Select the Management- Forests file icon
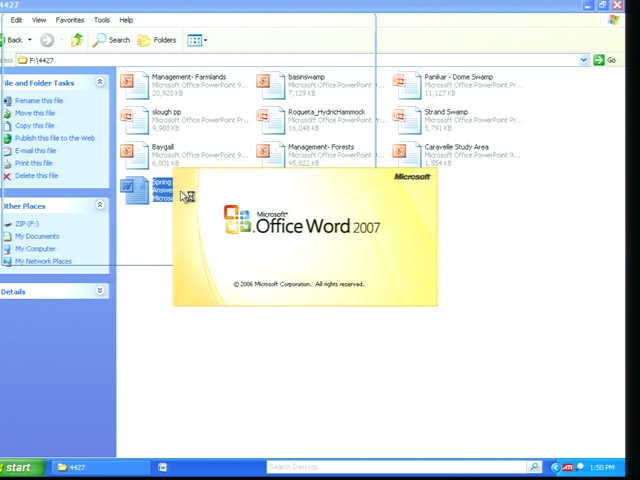Viewport: 640px width, 480px height. click(271, 154)
